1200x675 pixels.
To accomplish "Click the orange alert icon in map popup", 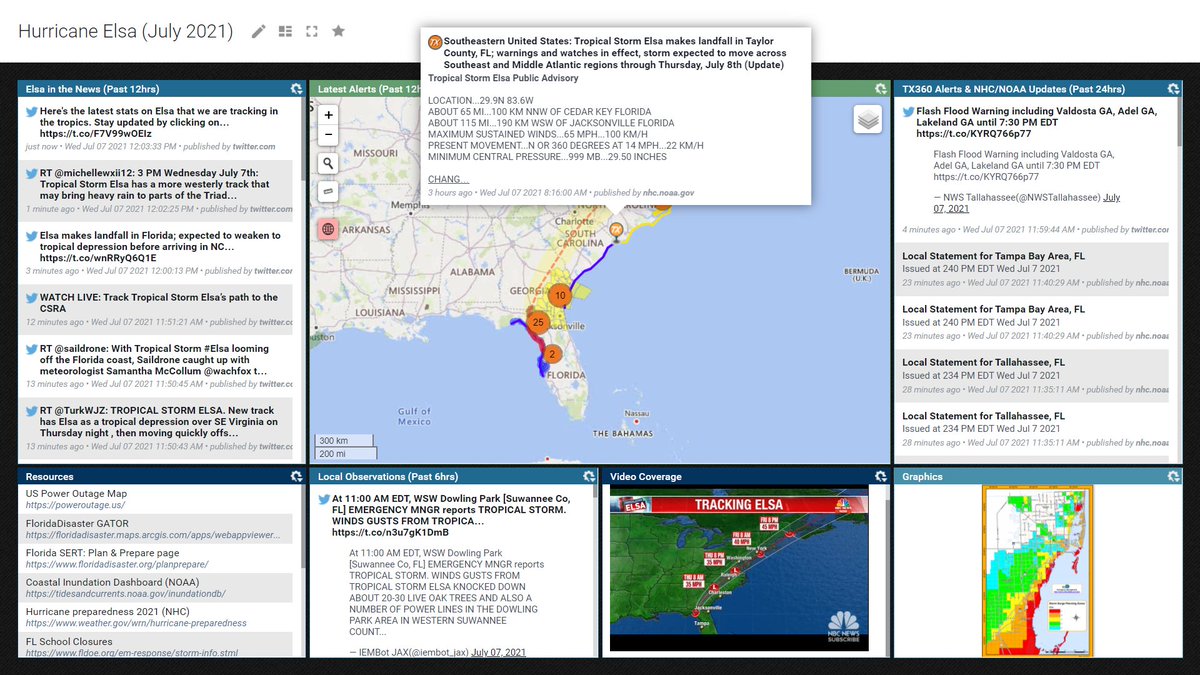I will pos(435,42).
